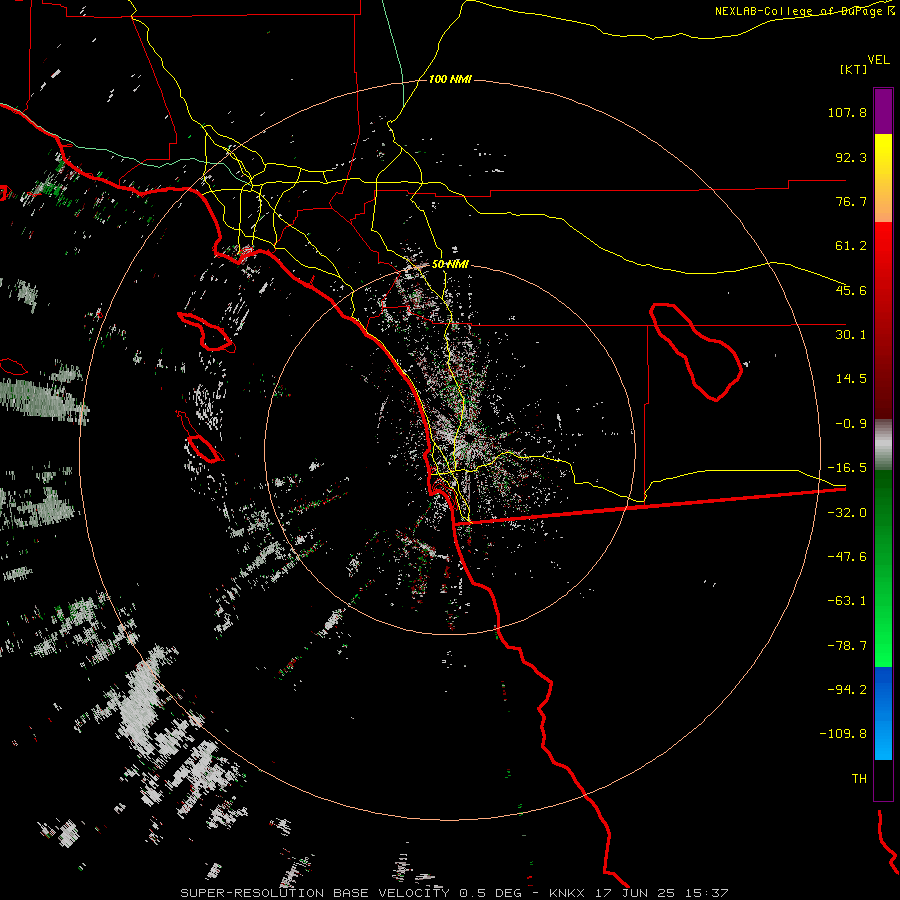Screen dimensions: 900x900
Task: Click the -109.8 velocity scale value
Action: click(843, 734)
